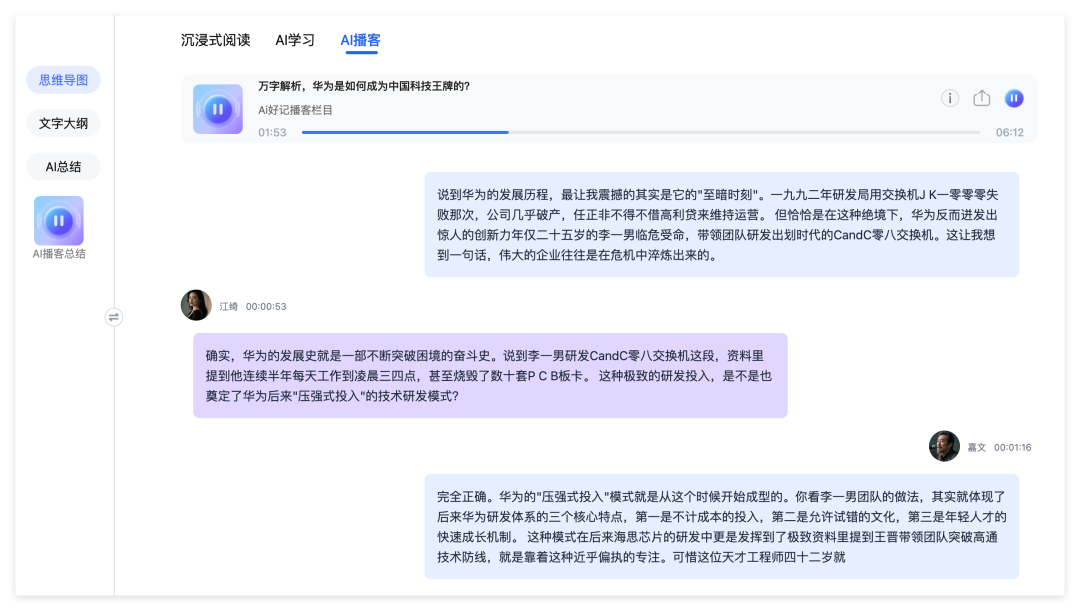The image size is (1080, 611).
Task: Click 江绮's speaker avatar
Action: [x=196, y=305]
